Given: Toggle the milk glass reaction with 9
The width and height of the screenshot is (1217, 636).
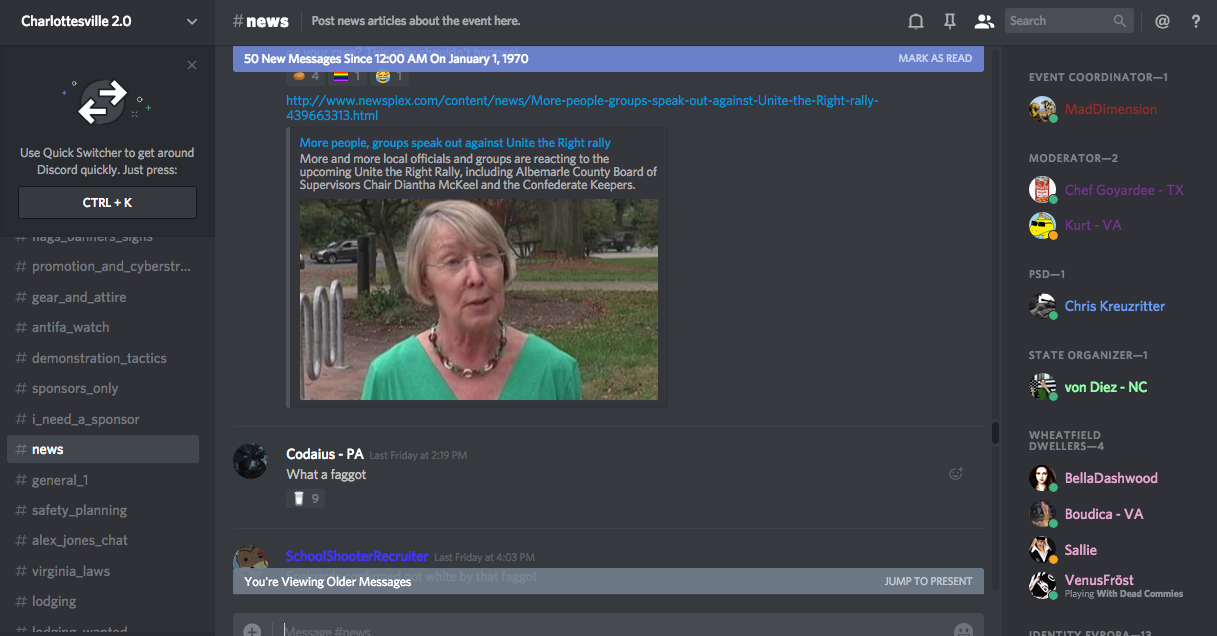Looking at the screenshot, I should (305, 498).
